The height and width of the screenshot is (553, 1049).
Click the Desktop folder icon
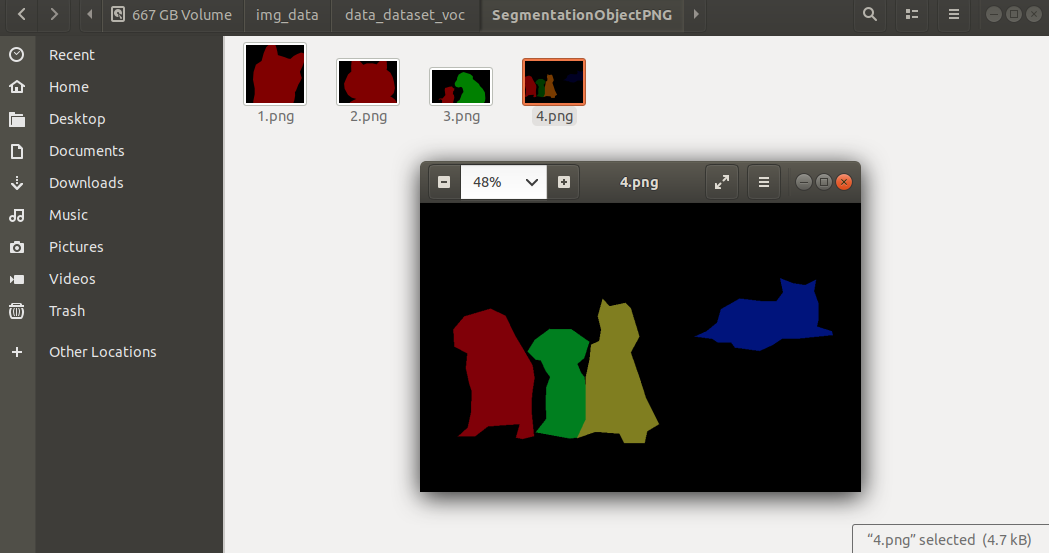click(17, 119)
